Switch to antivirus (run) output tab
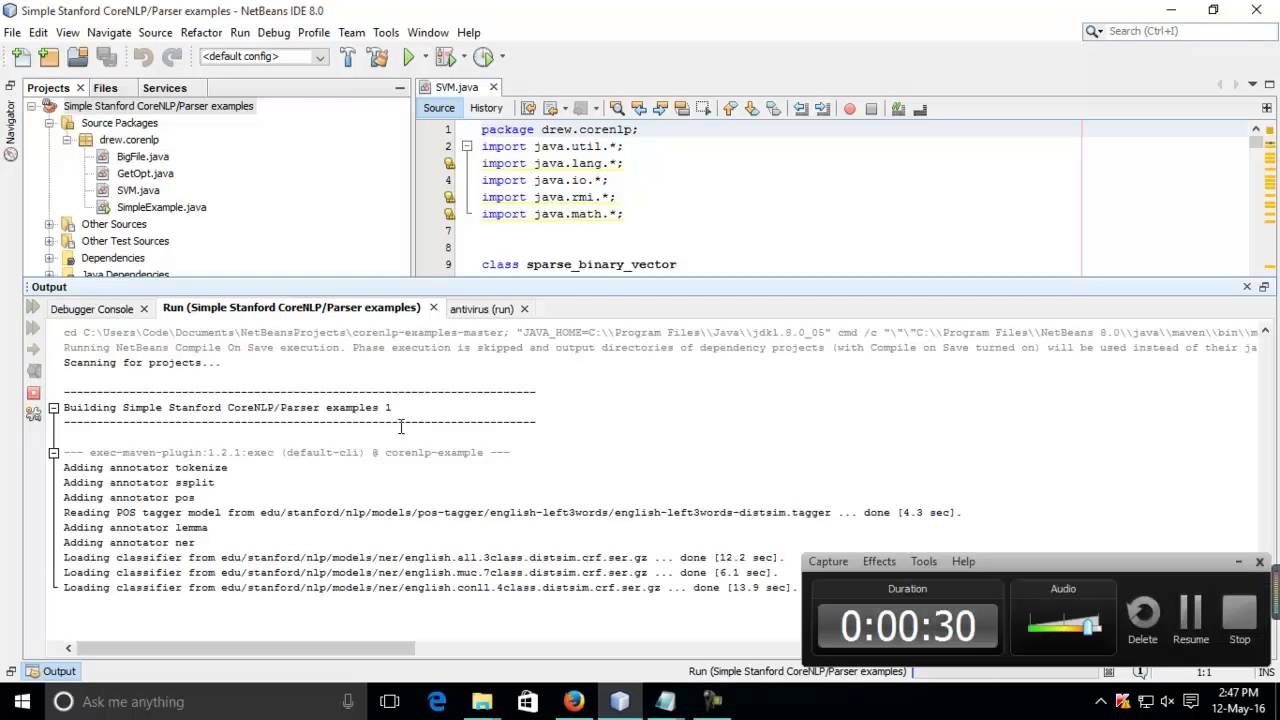Viewport: 1280px width, 720px height. click(x=481, y=309)
